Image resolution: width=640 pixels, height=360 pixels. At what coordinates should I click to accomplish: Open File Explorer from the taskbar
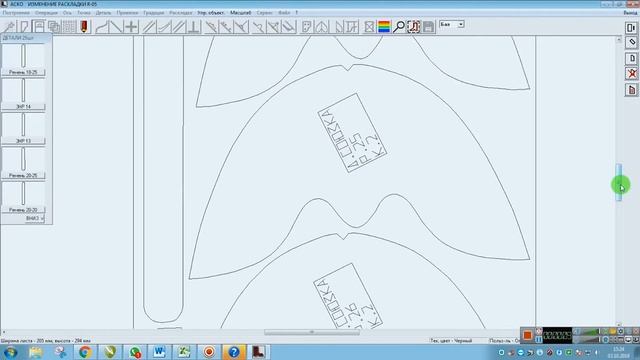[36, 352]
